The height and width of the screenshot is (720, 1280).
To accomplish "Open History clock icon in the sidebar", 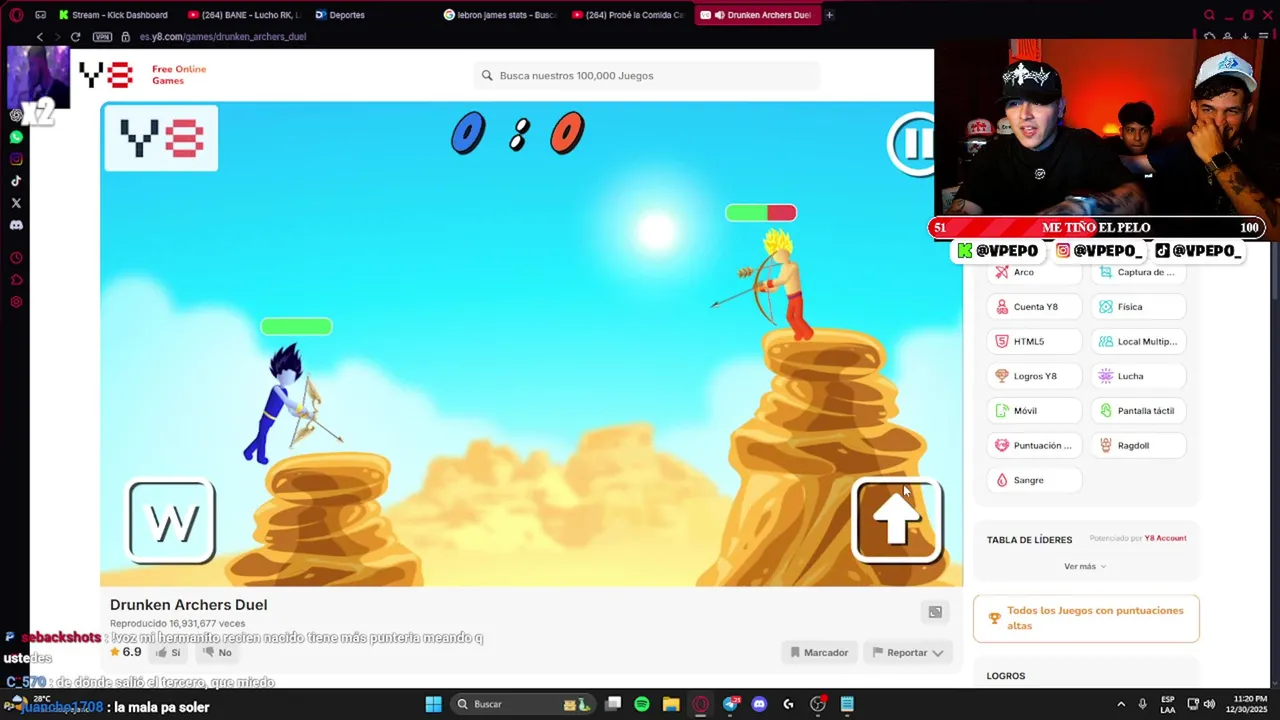I will coord(16,258).
